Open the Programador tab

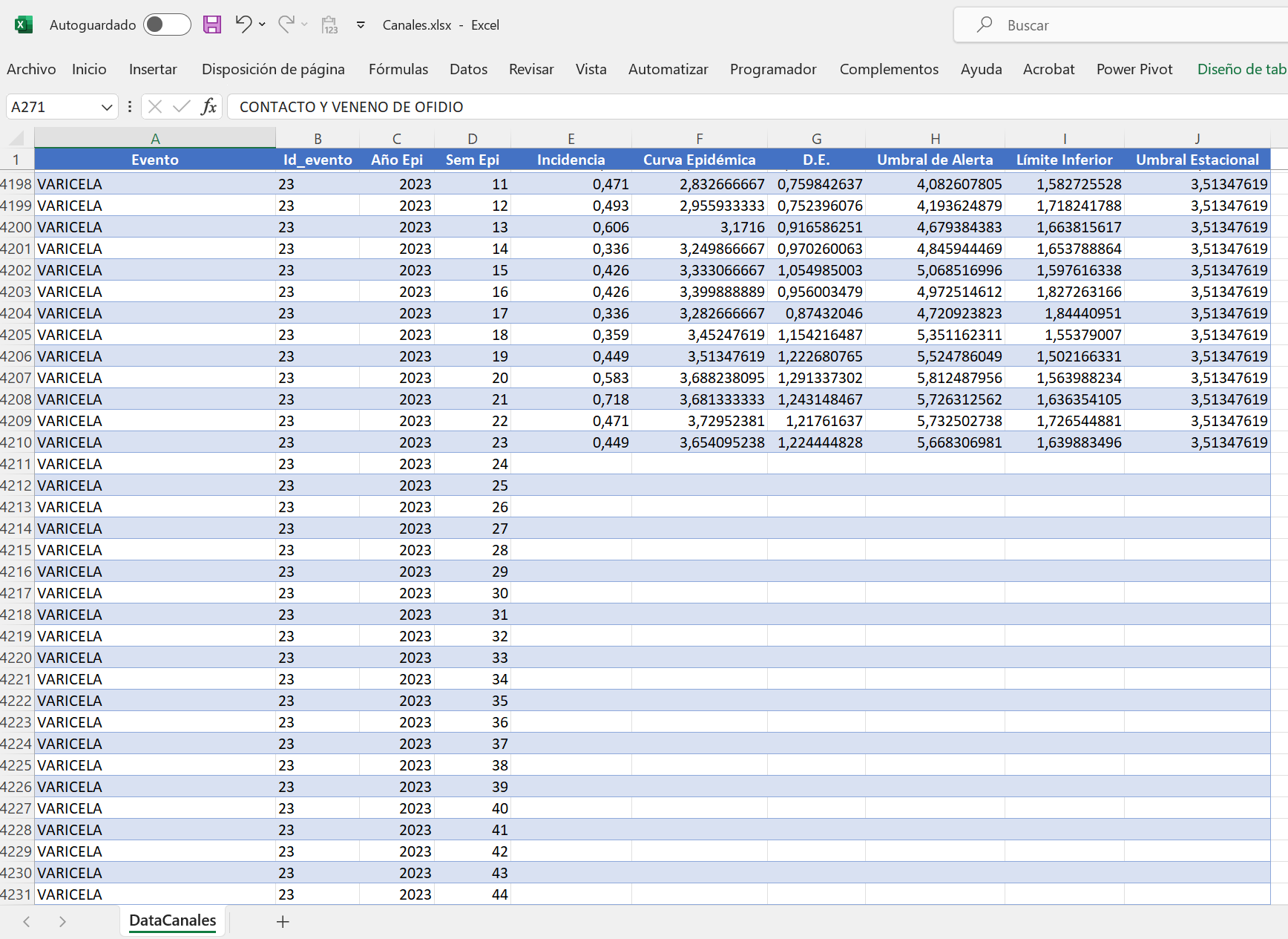773,69
